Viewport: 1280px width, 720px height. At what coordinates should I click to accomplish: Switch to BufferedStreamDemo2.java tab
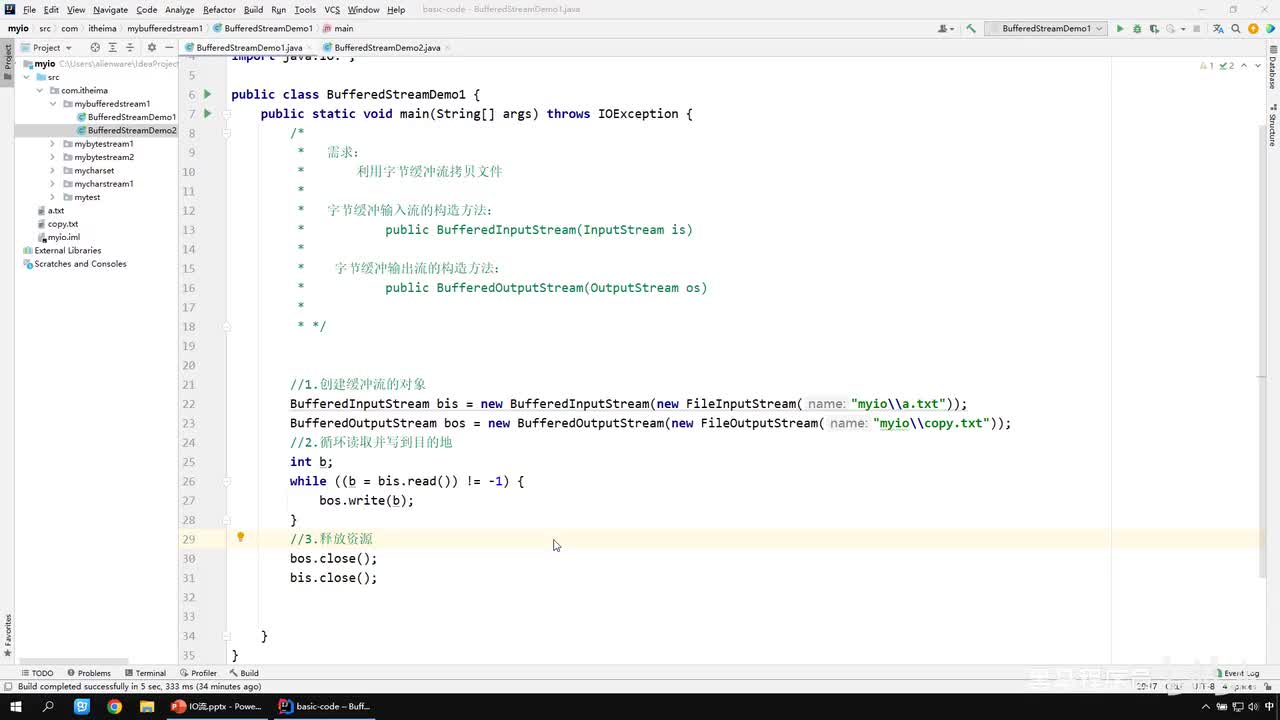pos(387,47)
